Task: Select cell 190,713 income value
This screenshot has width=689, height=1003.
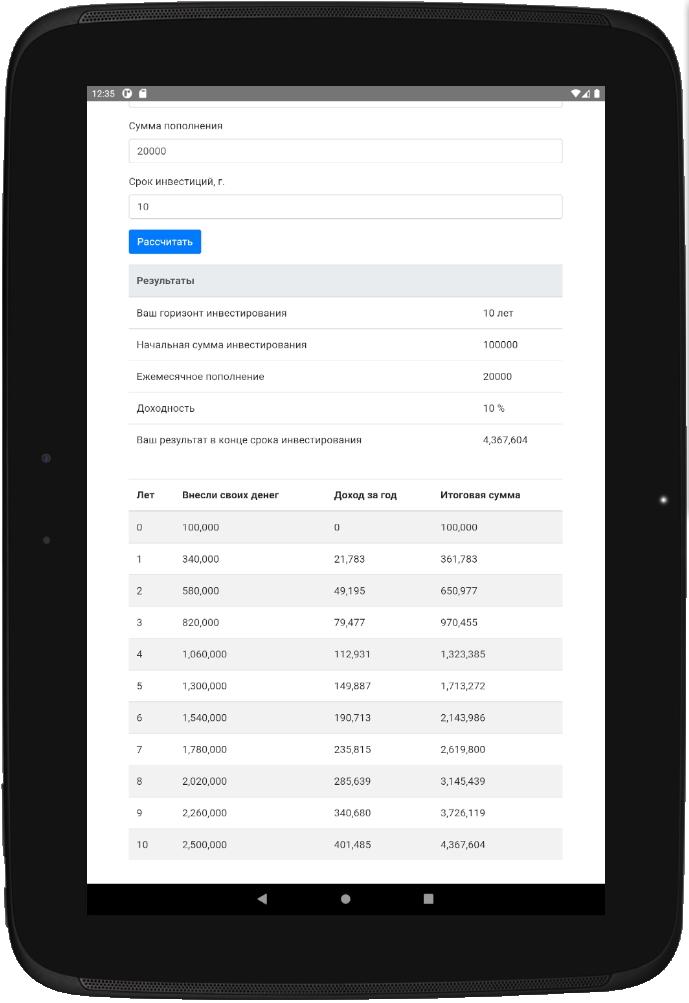Action: click(x=352, y=718)
